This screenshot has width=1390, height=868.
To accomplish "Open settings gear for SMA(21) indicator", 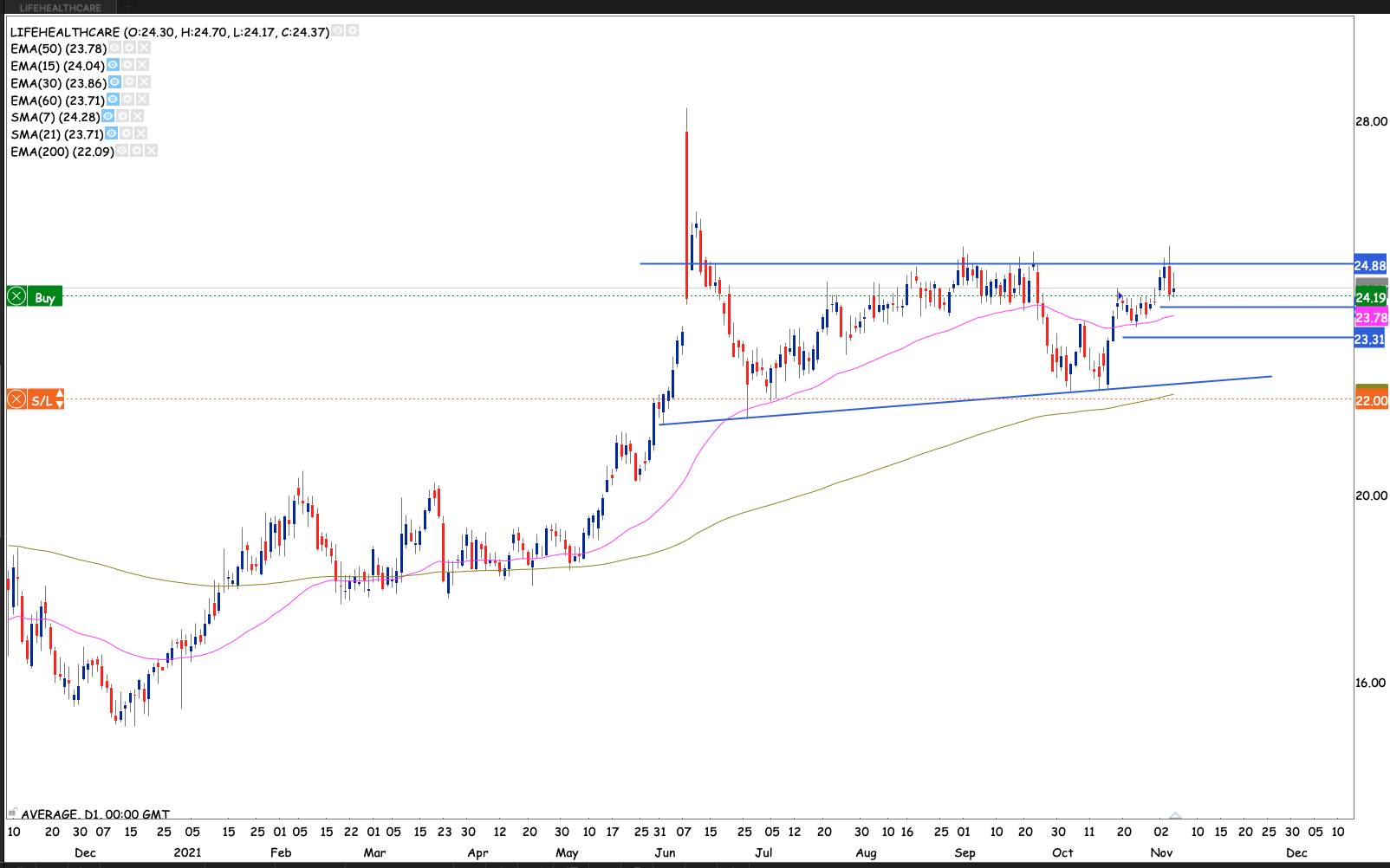I will coord(127,133).
